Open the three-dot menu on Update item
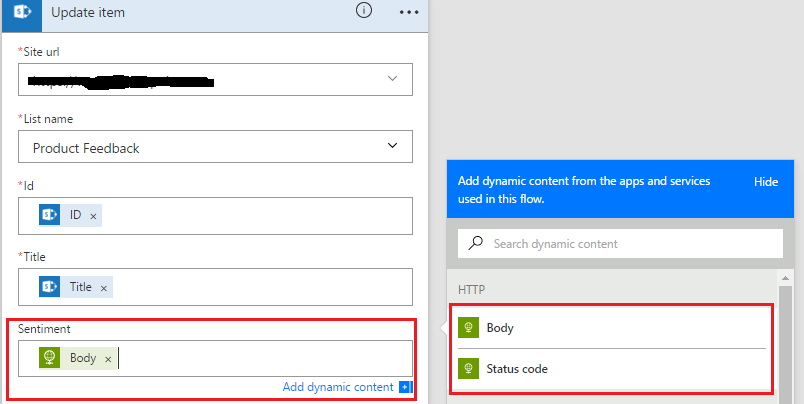Screen dimensions: 804x404 click(x=409, y=12)
